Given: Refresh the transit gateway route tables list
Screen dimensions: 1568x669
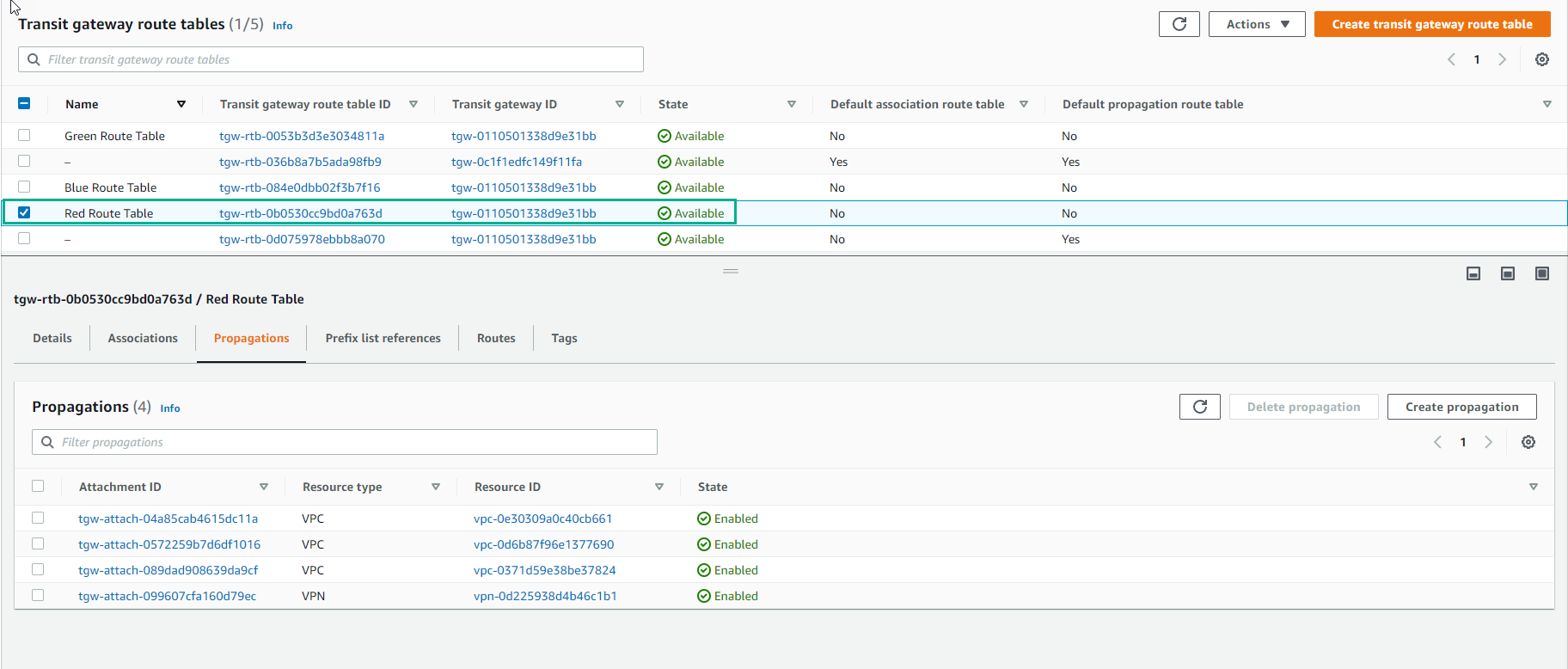Looking at the screenshot, I should click(x=1179, y=24).
